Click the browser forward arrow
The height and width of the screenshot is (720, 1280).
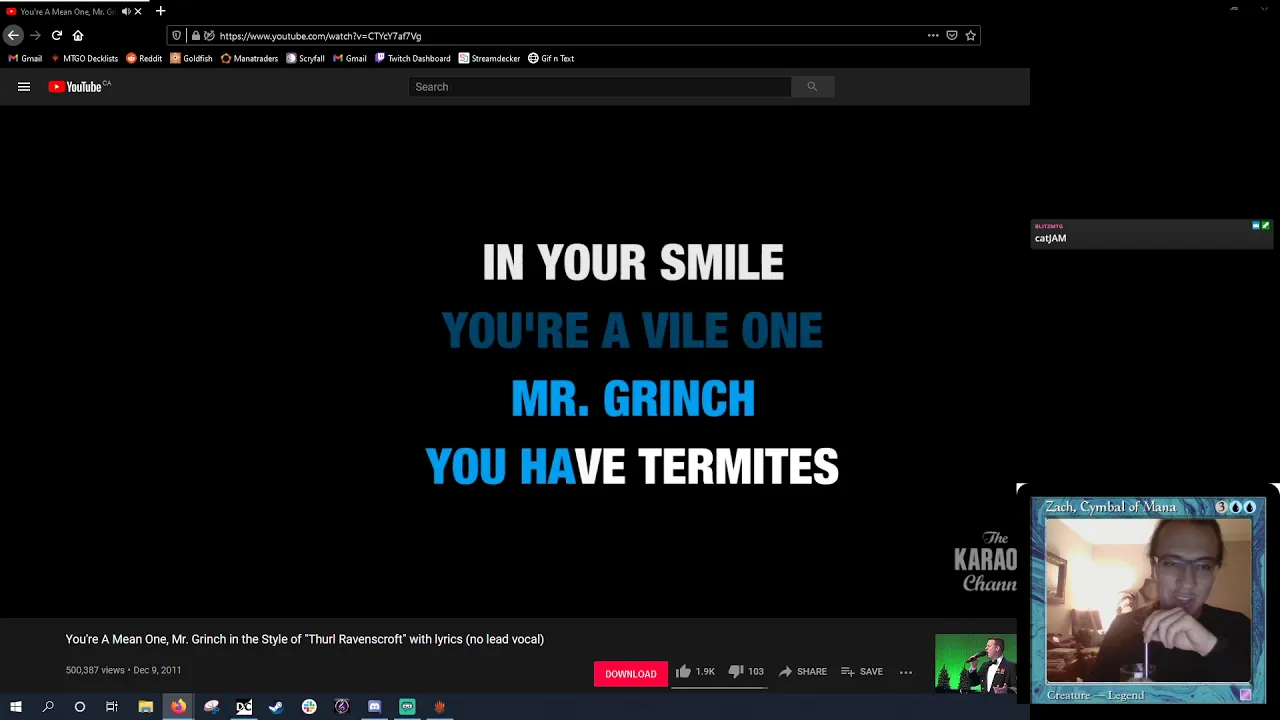pos(35,35)
